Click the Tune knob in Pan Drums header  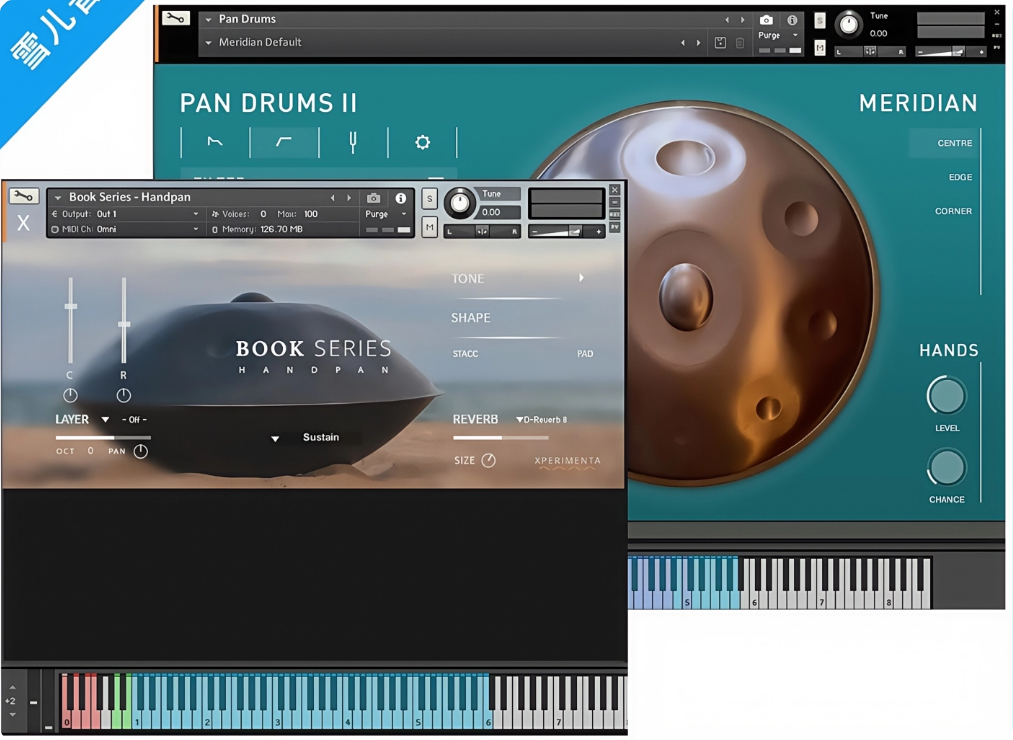tap(848, 25)
